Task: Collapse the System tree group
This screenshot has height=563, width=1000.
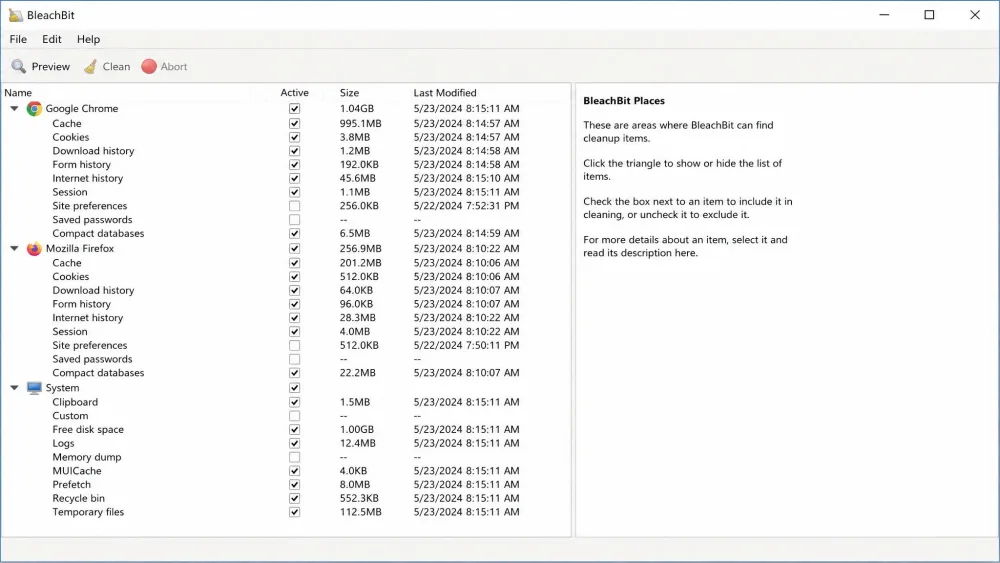Action: click(x=14, y=388)
